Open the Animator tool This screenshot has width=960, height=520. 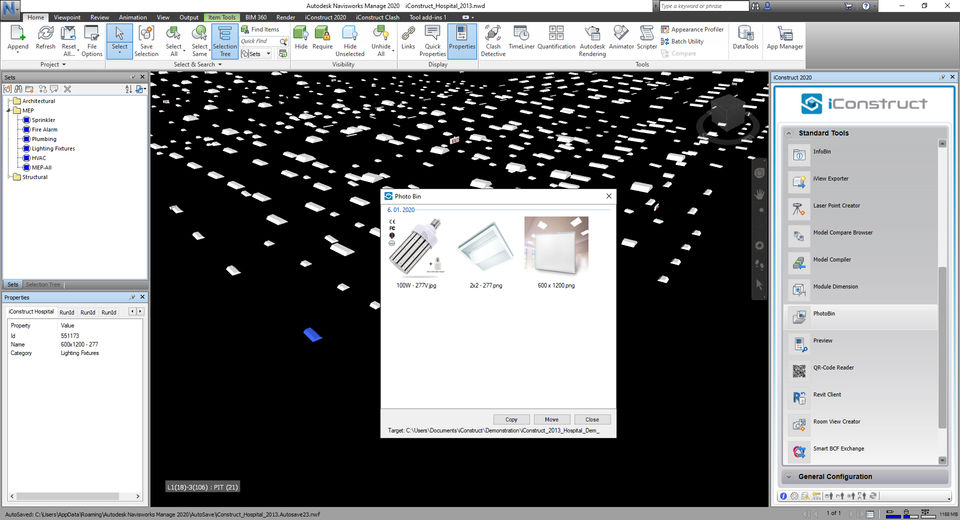[x=621, y=39]
